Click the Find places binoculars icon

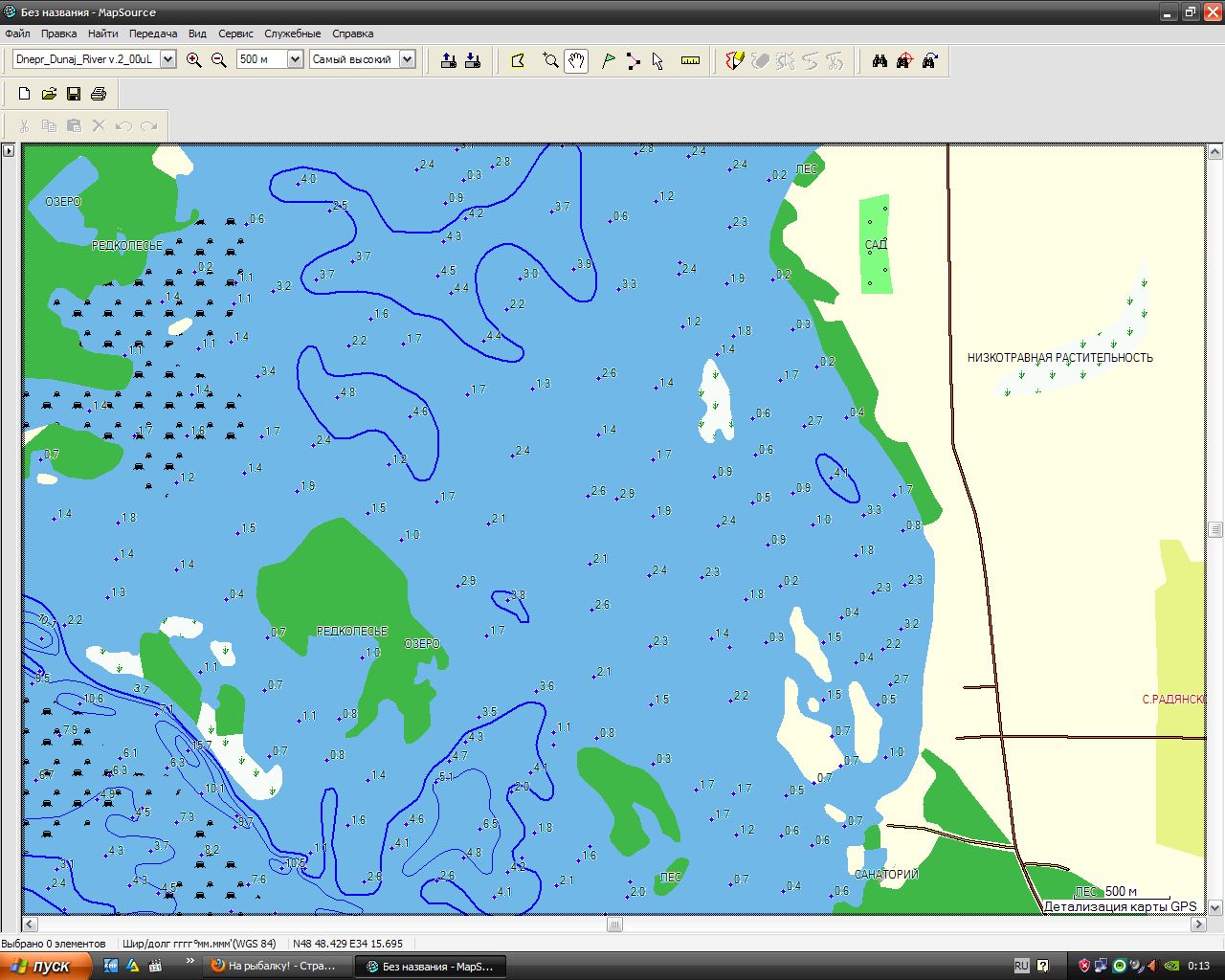tap(880, 61)
